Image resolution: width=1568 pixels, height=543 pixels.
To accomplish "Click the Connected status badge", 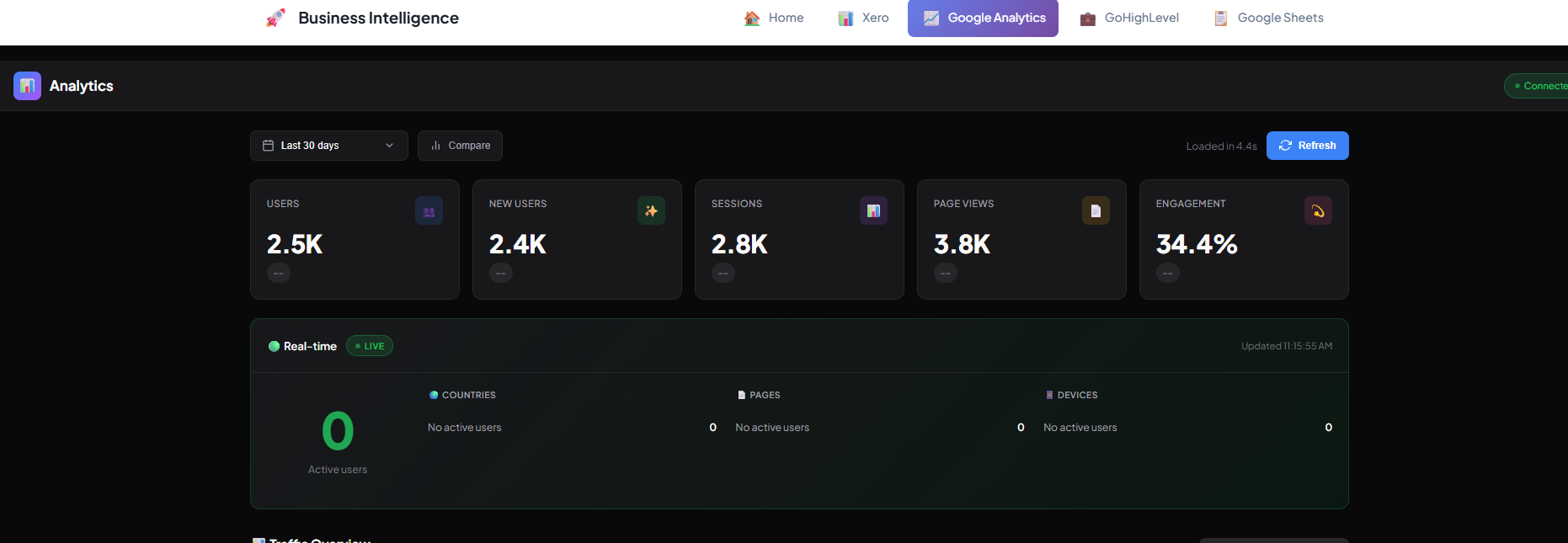I will [1539, 86].
